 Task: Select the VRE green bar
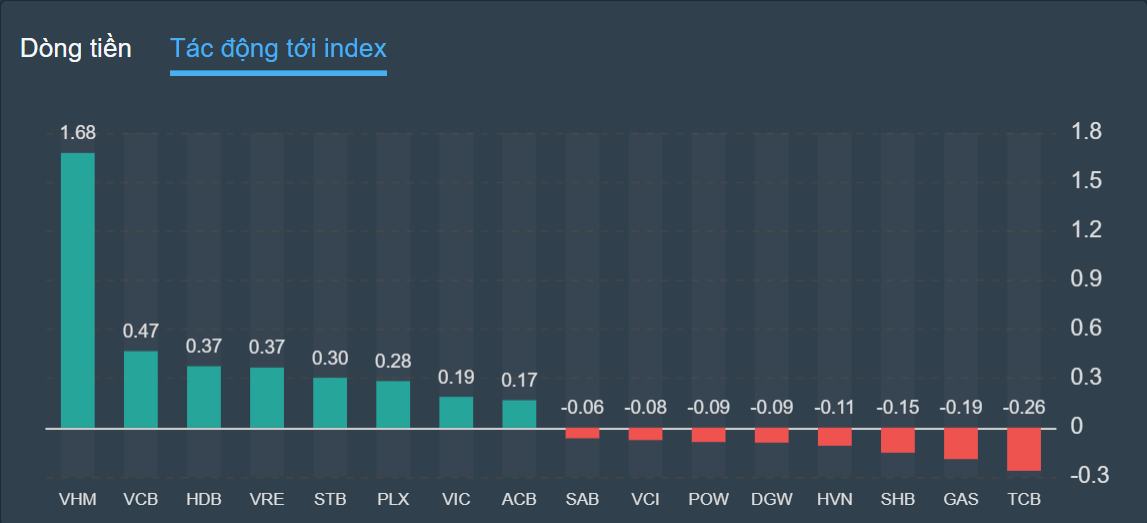click(267, 397)
